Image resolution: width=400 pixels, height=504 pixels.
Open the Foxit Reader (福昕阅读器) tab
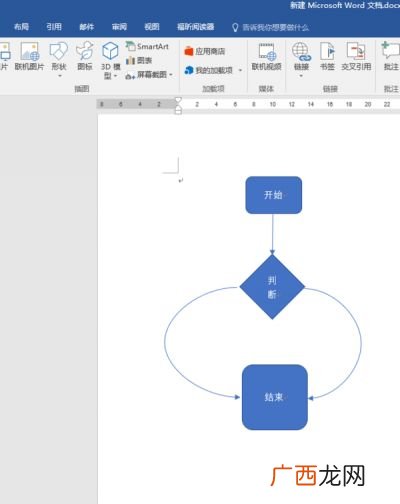(x=195, y=27)
